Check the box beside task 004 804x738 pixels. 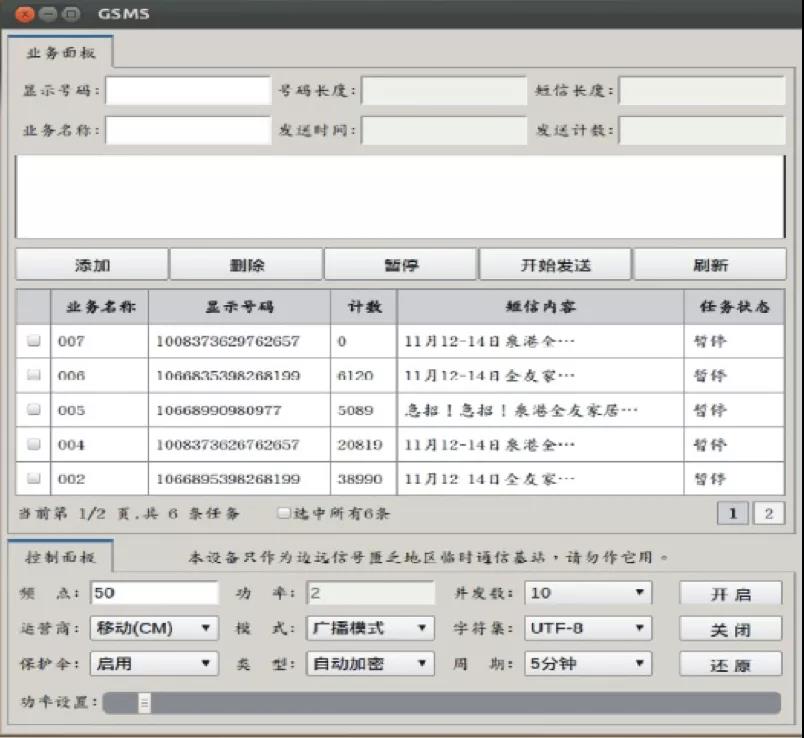pyautogui.click(x=34, y=444)
